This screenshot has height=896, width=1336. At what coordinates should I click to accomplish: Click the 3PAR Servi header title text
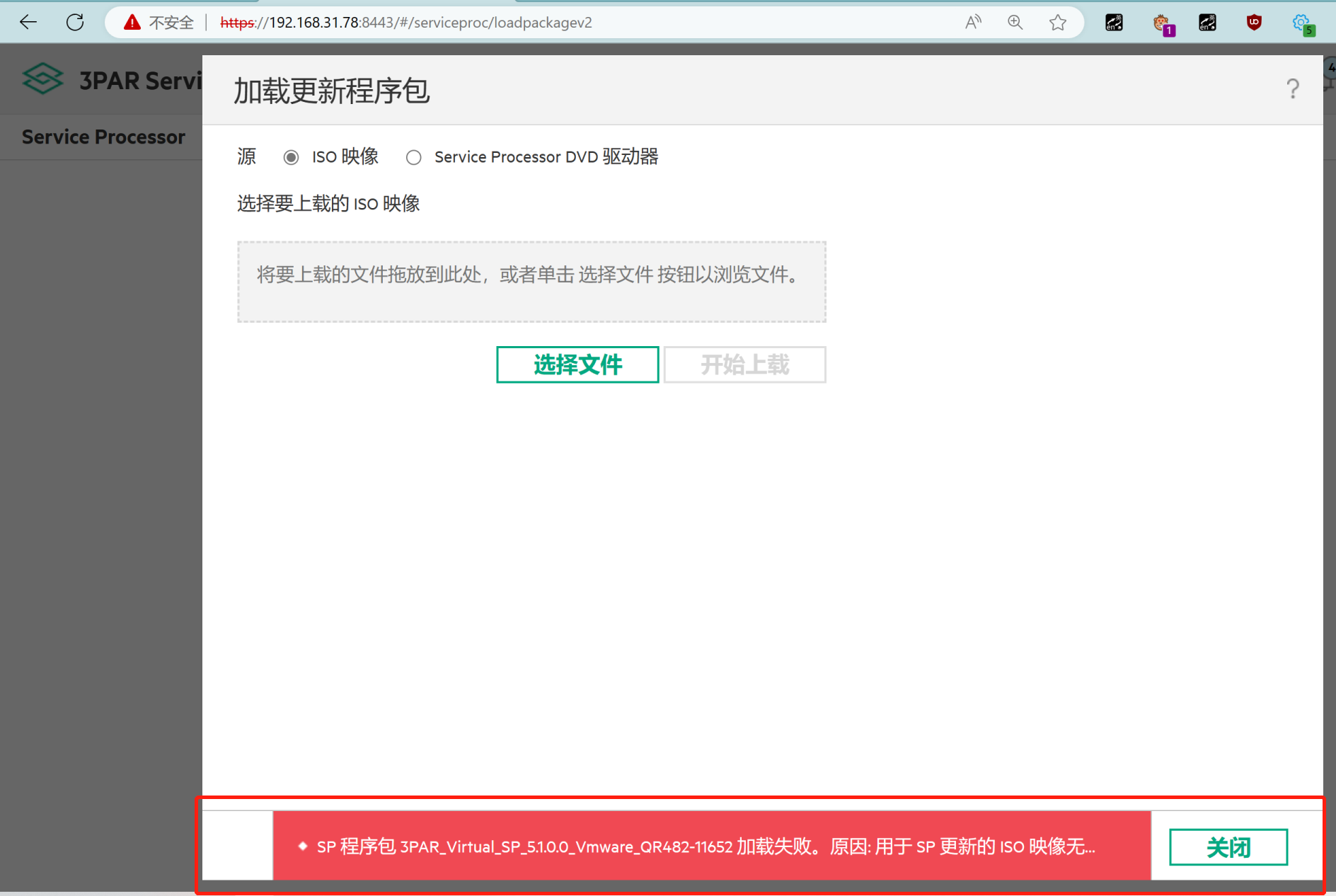pyautogui.click(x=141, y=81)
